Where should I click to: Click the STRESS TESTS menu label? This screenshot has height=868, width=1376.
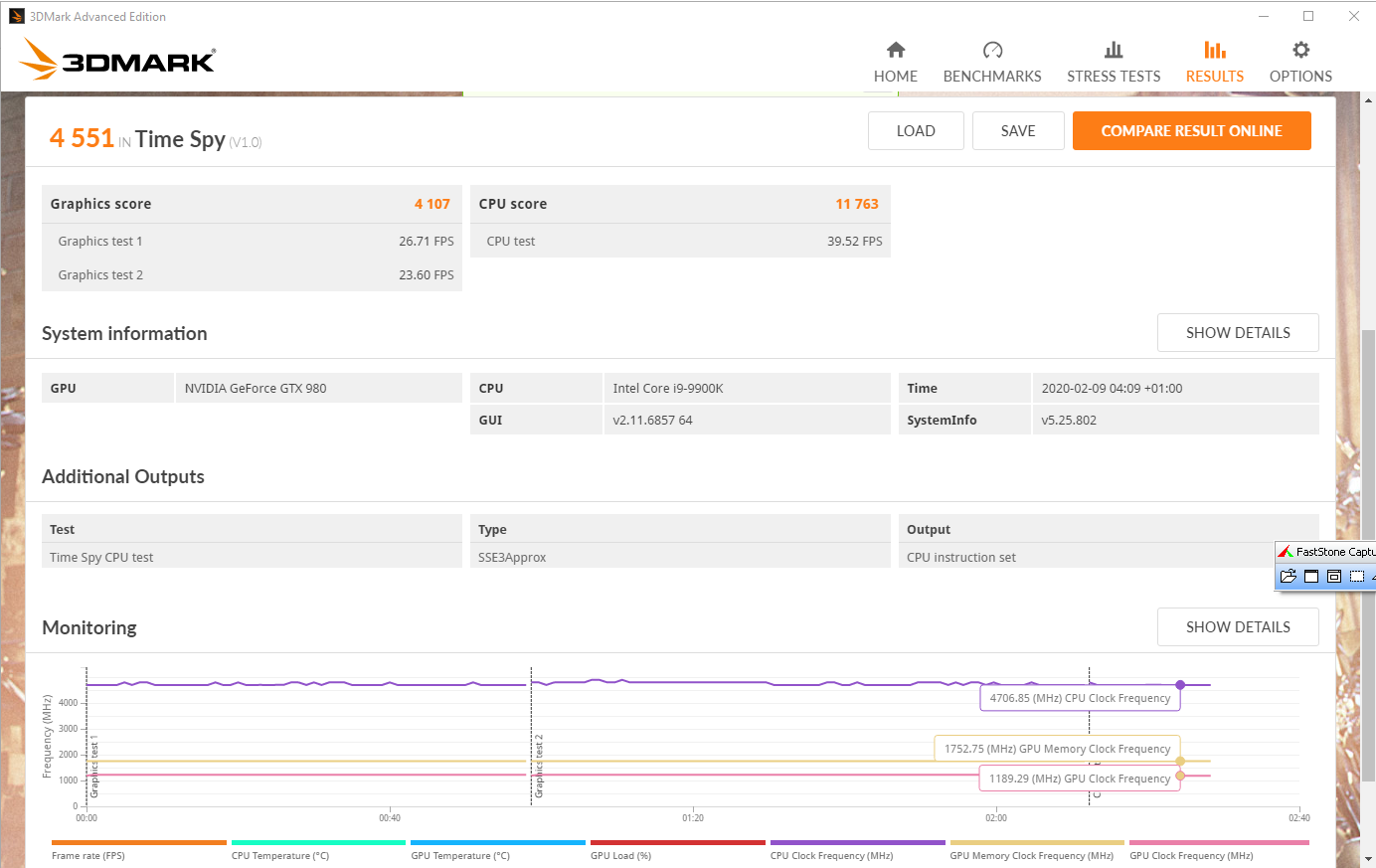tap(1114, 77)
